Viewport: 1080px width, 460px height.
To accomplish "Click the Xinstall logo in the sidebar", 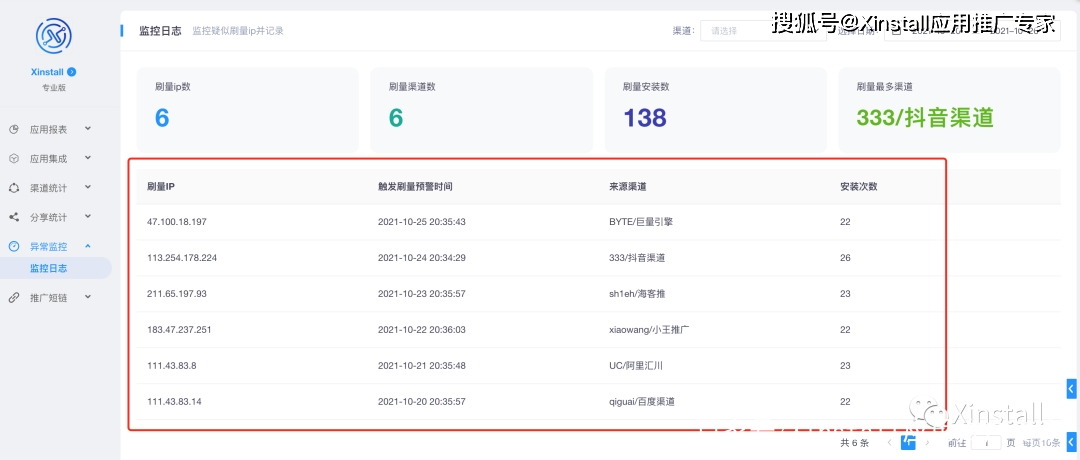I will click(54, 36).
